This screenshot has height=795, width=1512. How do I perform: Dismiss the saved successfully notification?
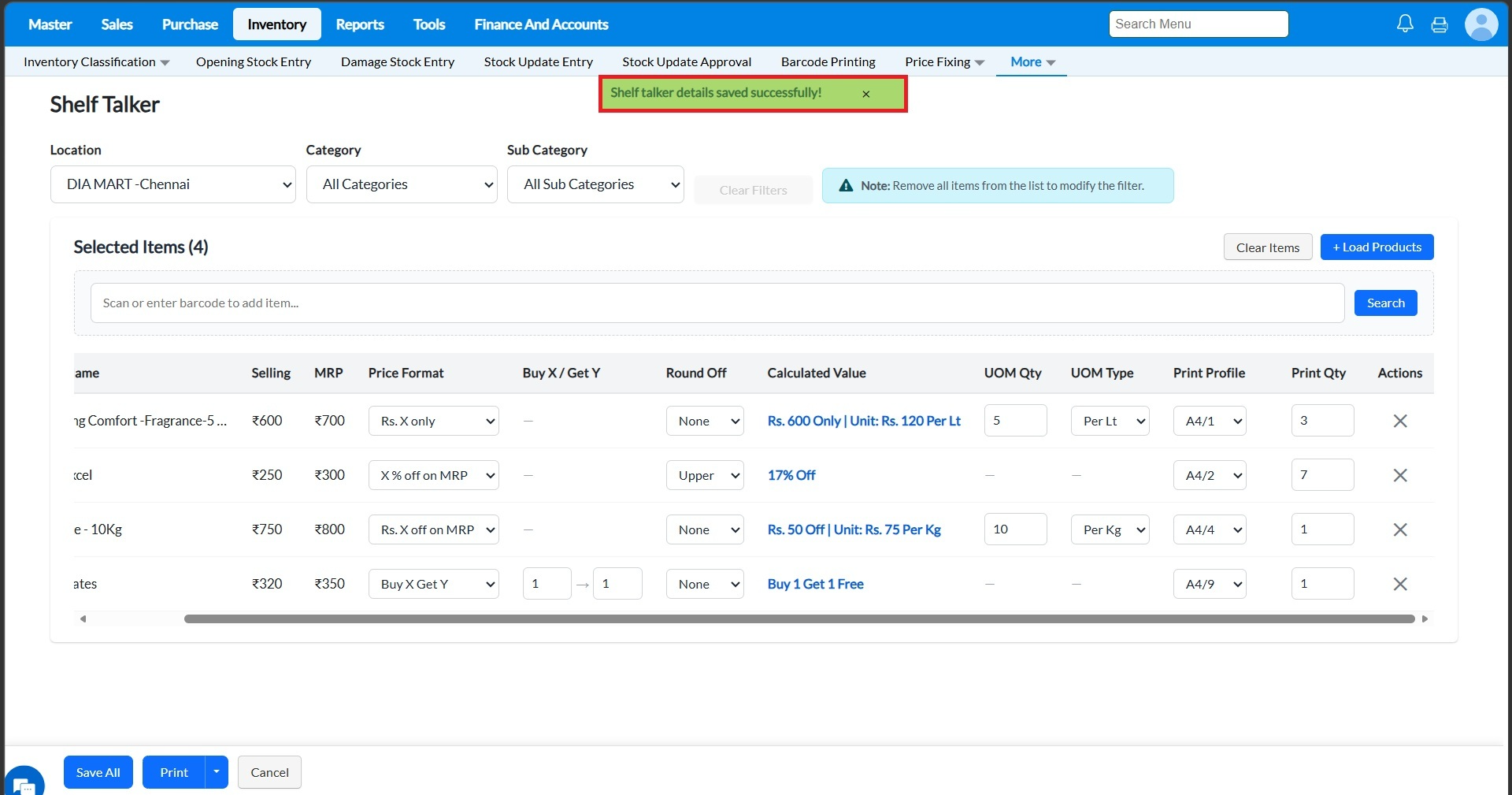[x=865, y=94]
